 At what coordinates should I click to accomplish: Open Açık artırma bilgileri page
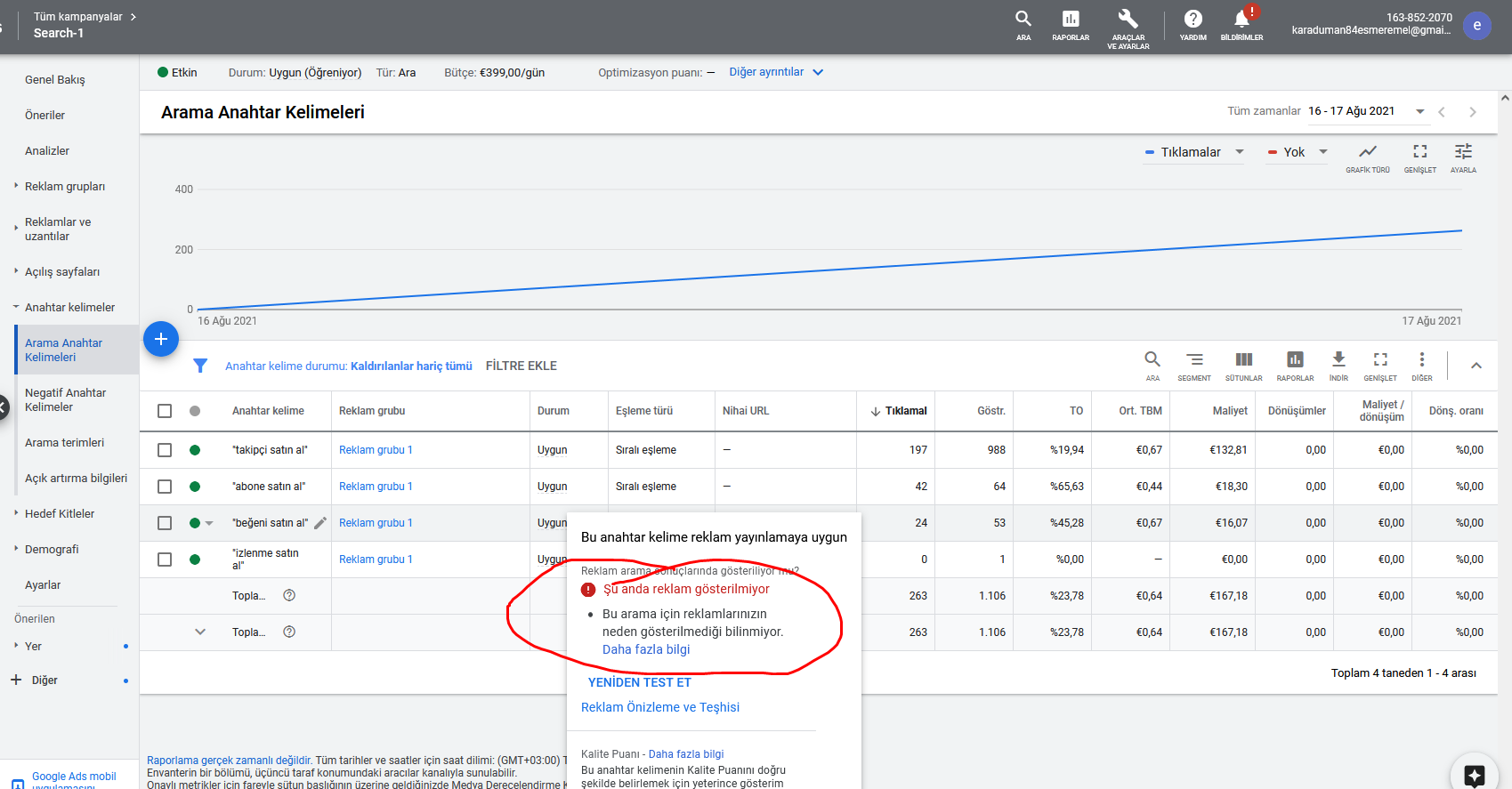76,479
